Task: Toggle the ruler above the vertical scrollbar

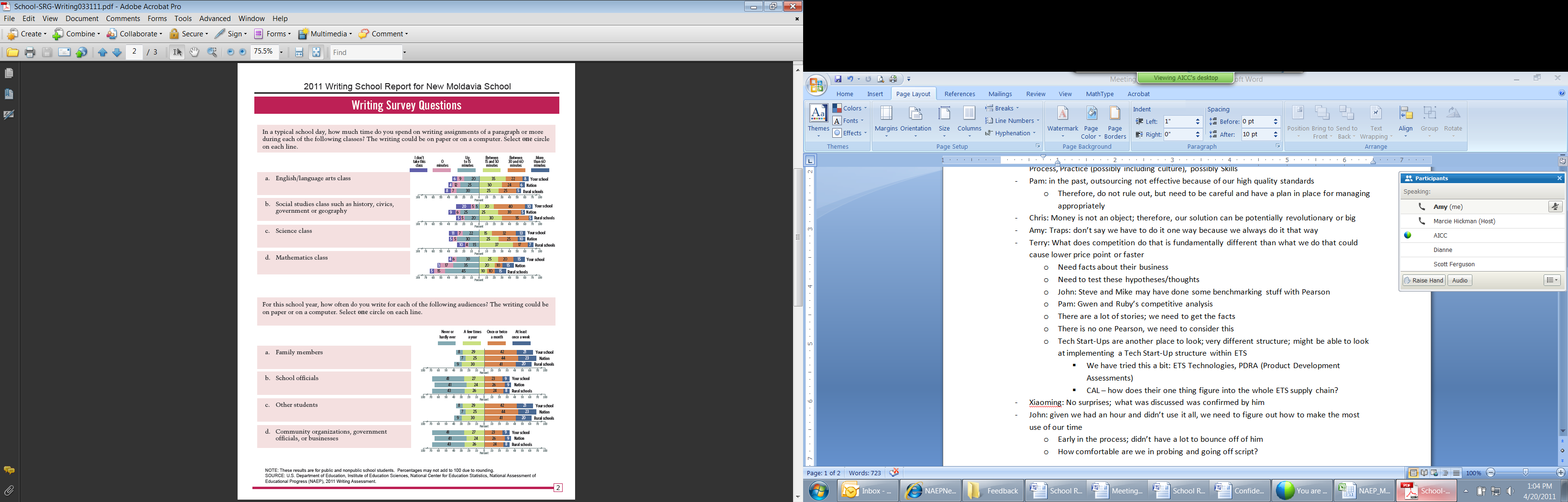Action: tap(1563, 161)
